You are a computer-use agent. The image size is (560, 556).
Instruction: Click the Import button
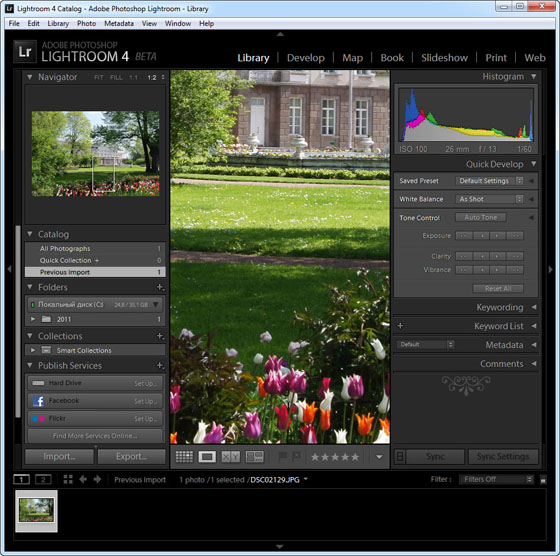[x=59, y=456]
